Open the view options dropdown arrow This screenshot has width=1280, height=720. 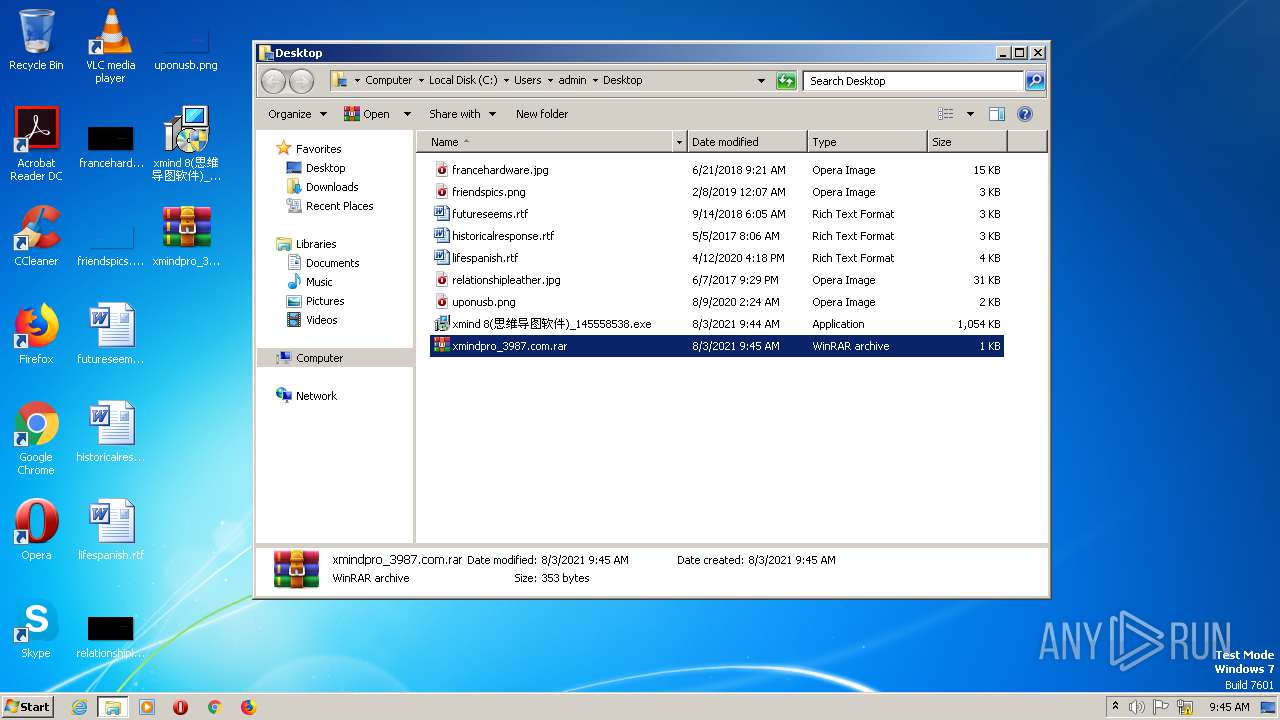(x=970, y=114)
